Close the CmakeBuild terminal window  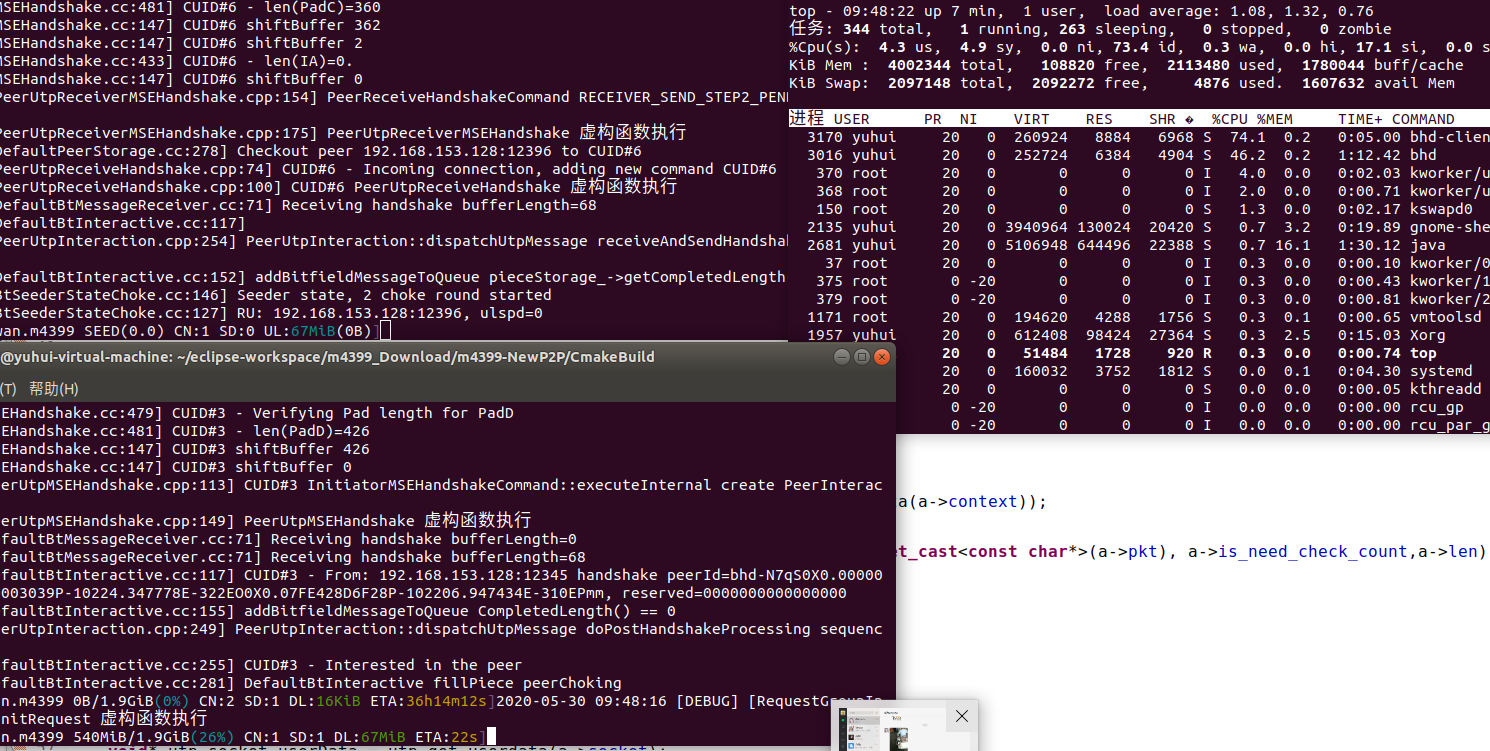coord(882,357)
